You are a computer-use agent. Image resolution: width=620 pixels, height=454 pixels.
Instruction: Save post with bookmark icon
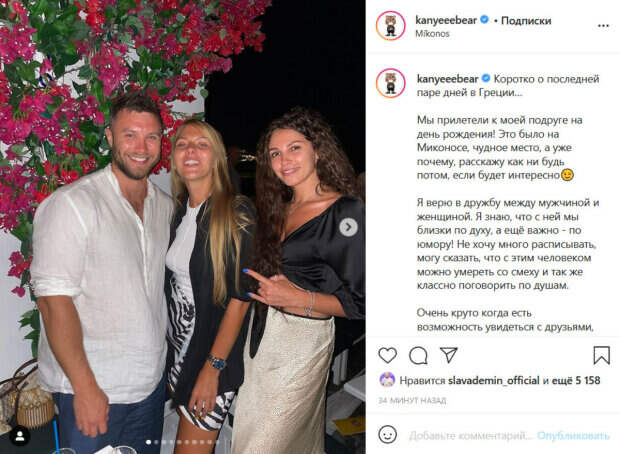point(601,355)
